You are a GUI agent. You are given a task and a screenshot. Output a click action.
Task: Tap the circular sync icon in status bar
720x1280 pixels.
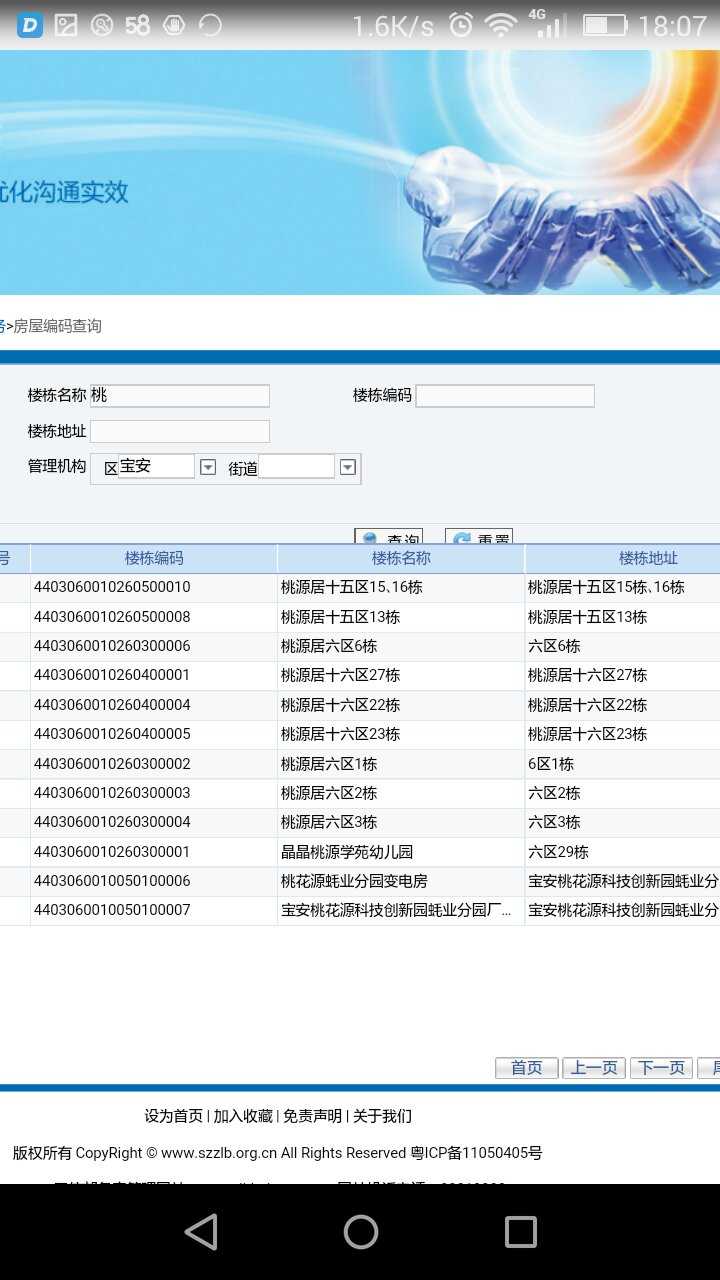(210, 25)
